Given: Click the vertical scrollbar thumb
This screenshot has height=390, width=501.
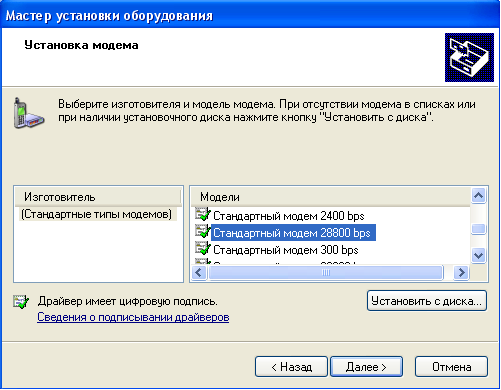Looking at the screenshot, I should [478, 229].
